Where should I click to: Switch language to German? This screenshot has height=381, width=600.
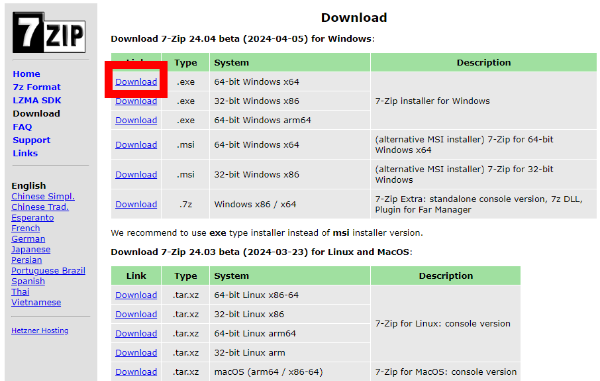(28, 239)
